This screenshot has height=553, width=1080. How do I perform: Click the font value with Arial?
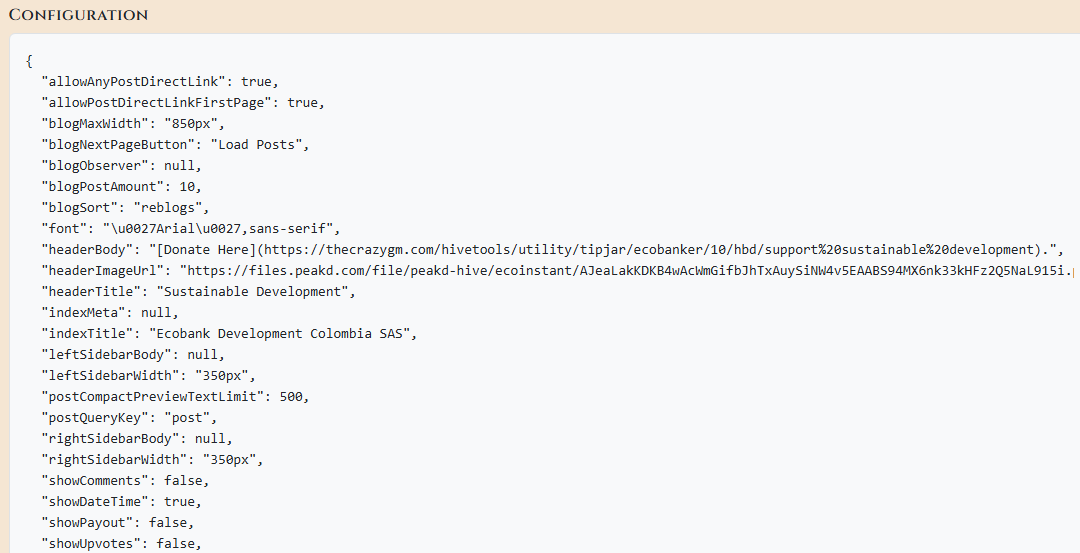(x=218, y=229)
